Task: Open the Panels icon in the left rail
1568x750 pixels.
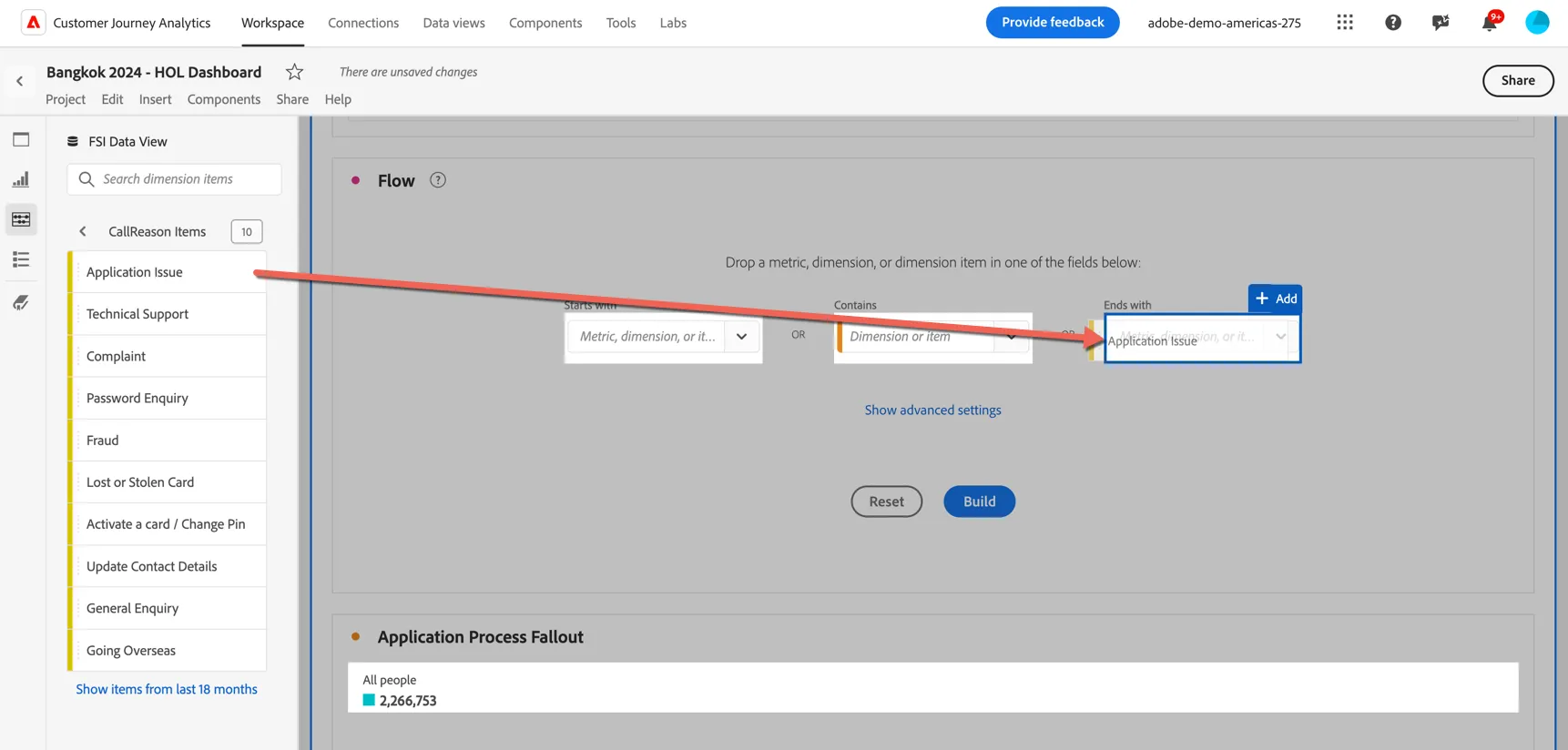Action: click(x=21, y=139)
